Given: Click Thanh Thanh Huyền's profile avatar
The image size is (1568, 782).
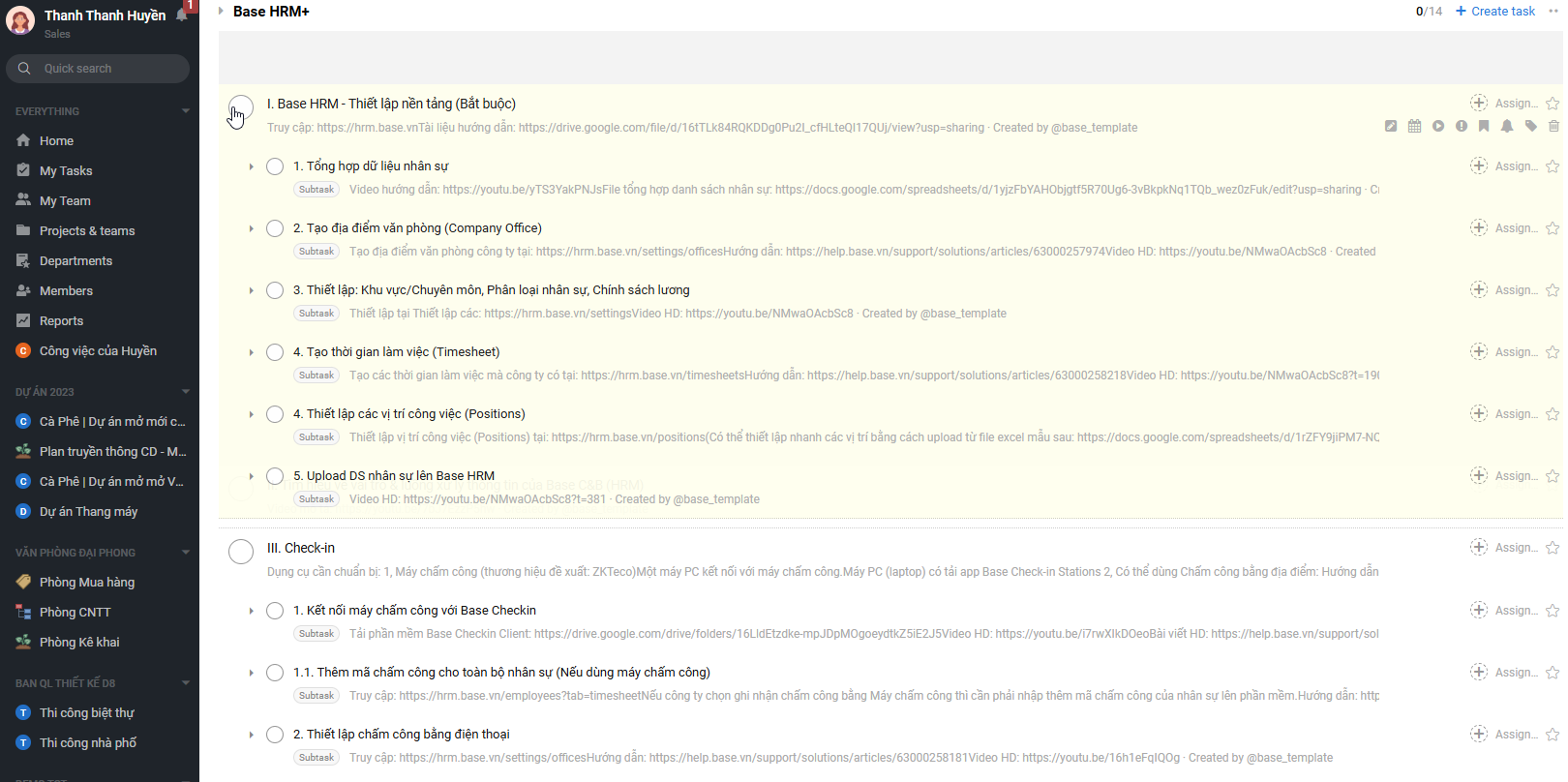Looking at the screenshot, I should point(20,20).
